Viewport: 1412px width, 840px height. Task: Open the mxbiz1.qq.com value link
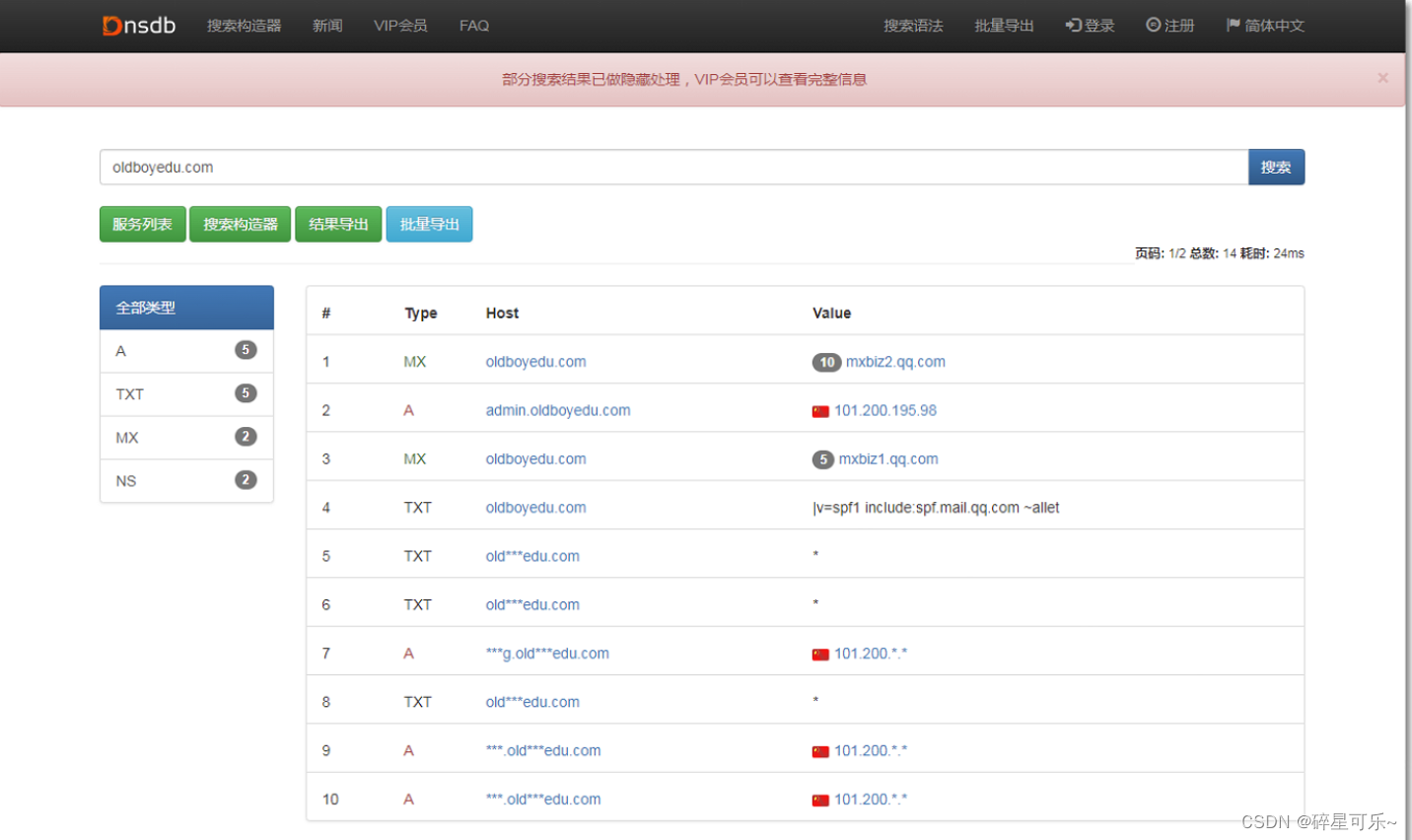(x=888, y=459)
